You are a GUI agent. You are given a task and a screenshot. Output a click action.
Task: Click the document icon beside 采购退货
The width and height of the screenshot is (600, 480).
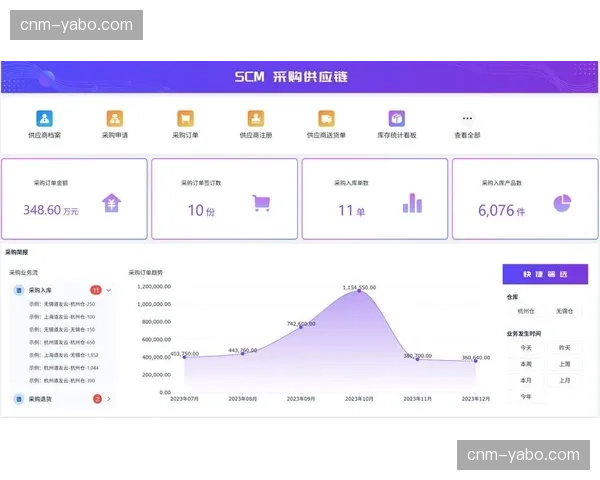(x=19, y=399)
